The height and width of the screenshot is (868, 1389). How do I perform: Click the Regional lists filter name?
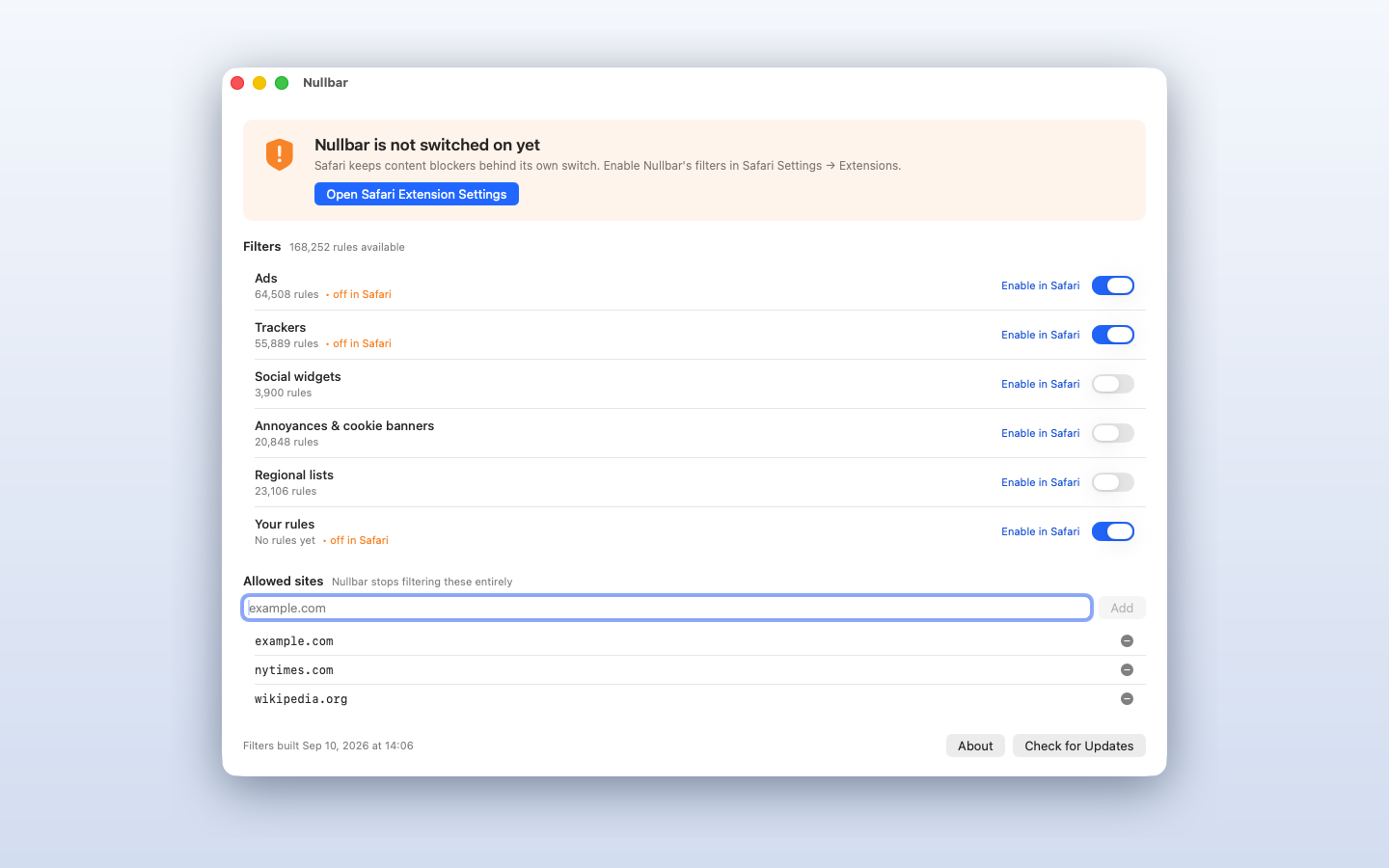pos(294,475)
